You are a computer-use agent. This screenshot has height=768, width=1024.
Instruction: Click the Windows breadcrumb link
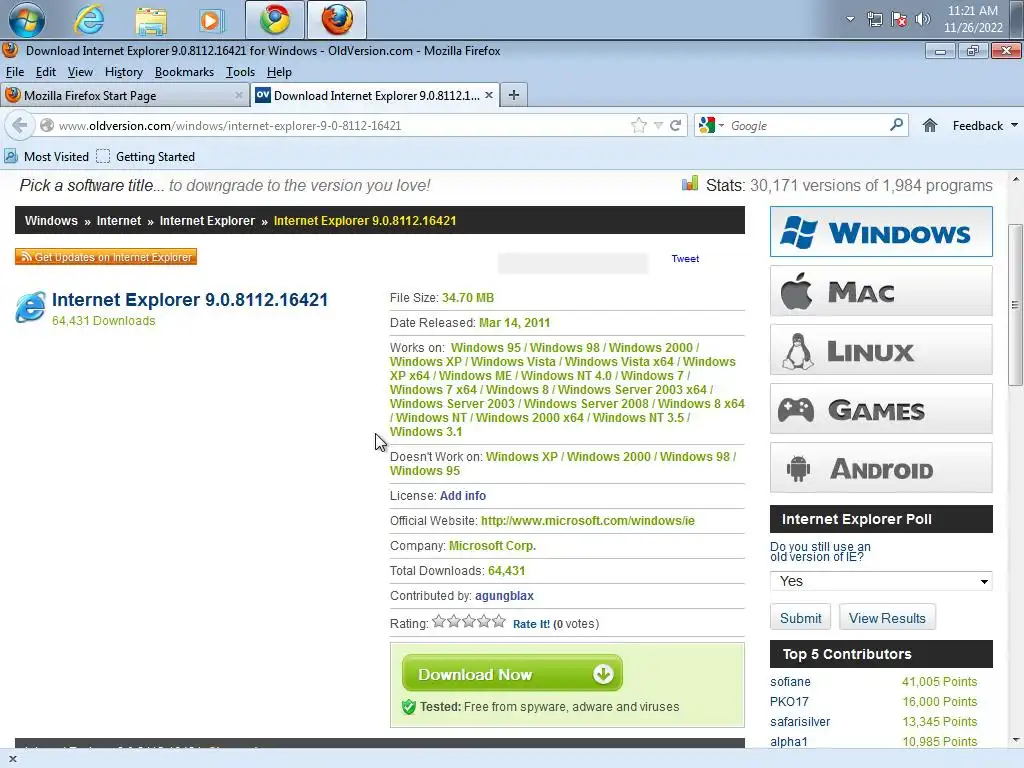point(51,221)
